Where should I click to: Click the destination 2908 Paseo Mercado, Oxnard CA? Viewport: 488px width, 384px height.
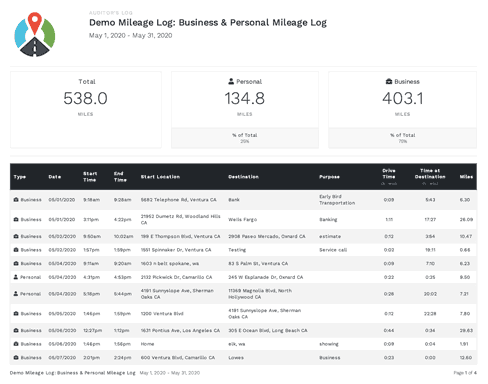pyautogui.click(x=267, y=236)
